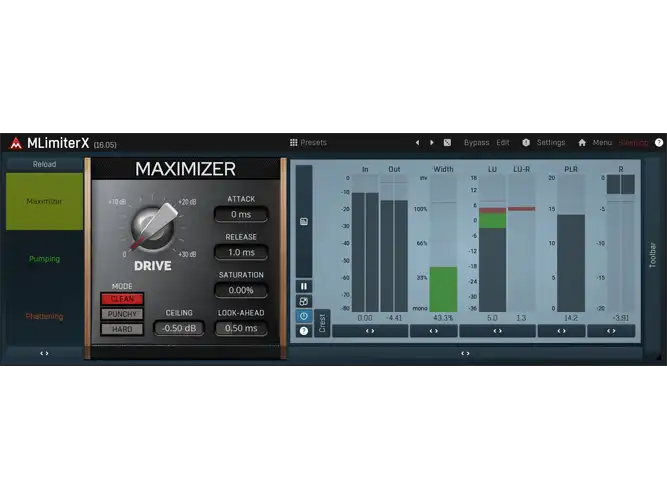Viewport: 667px width, 500px height.
Task: Click the In level meter bars
Action: tap(365, 252)
